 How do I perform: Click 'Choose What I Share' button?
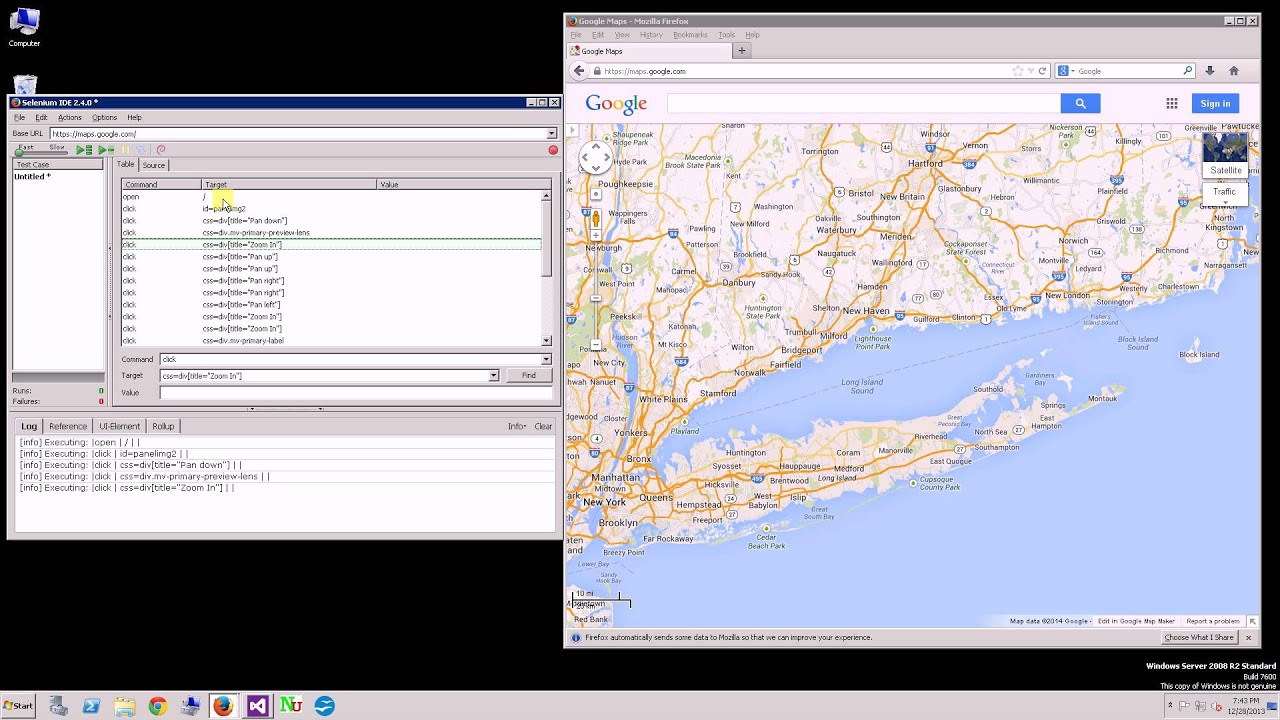click(1199, 637)
